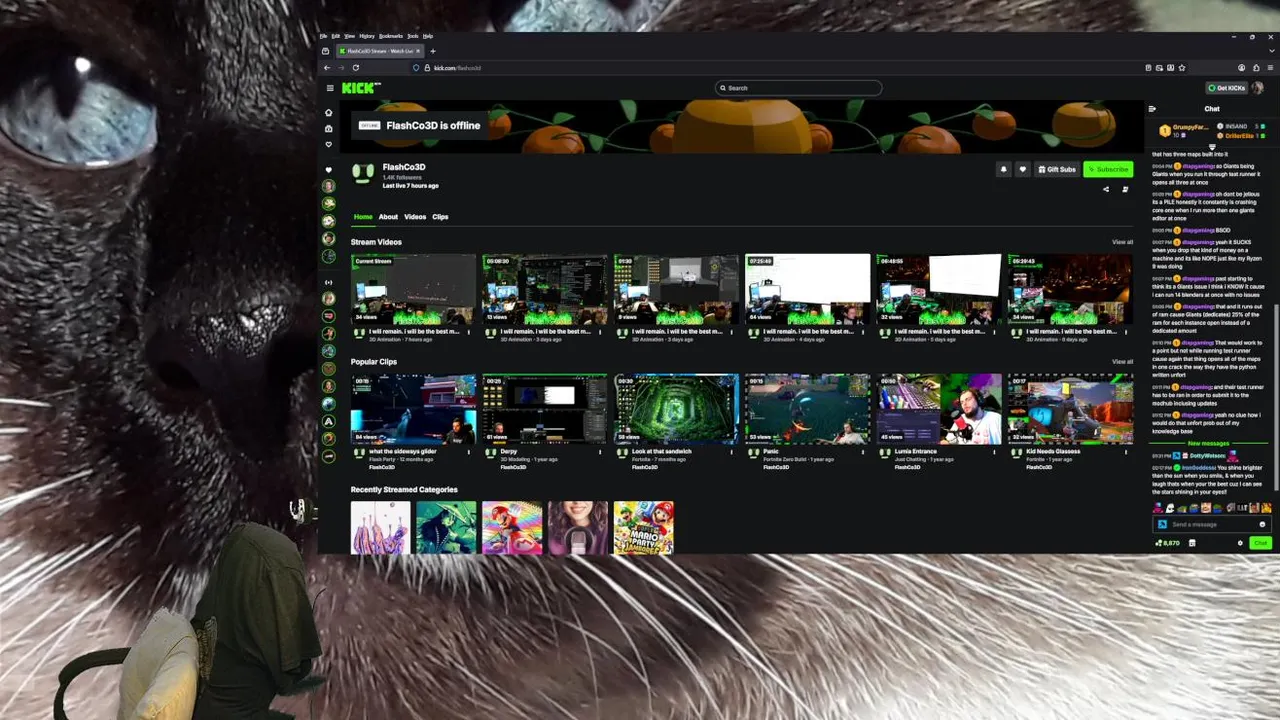The height and width of the screenshot is (720, 1280).
Task: Open the History menu in Firefox
Action: coord(367,36)
